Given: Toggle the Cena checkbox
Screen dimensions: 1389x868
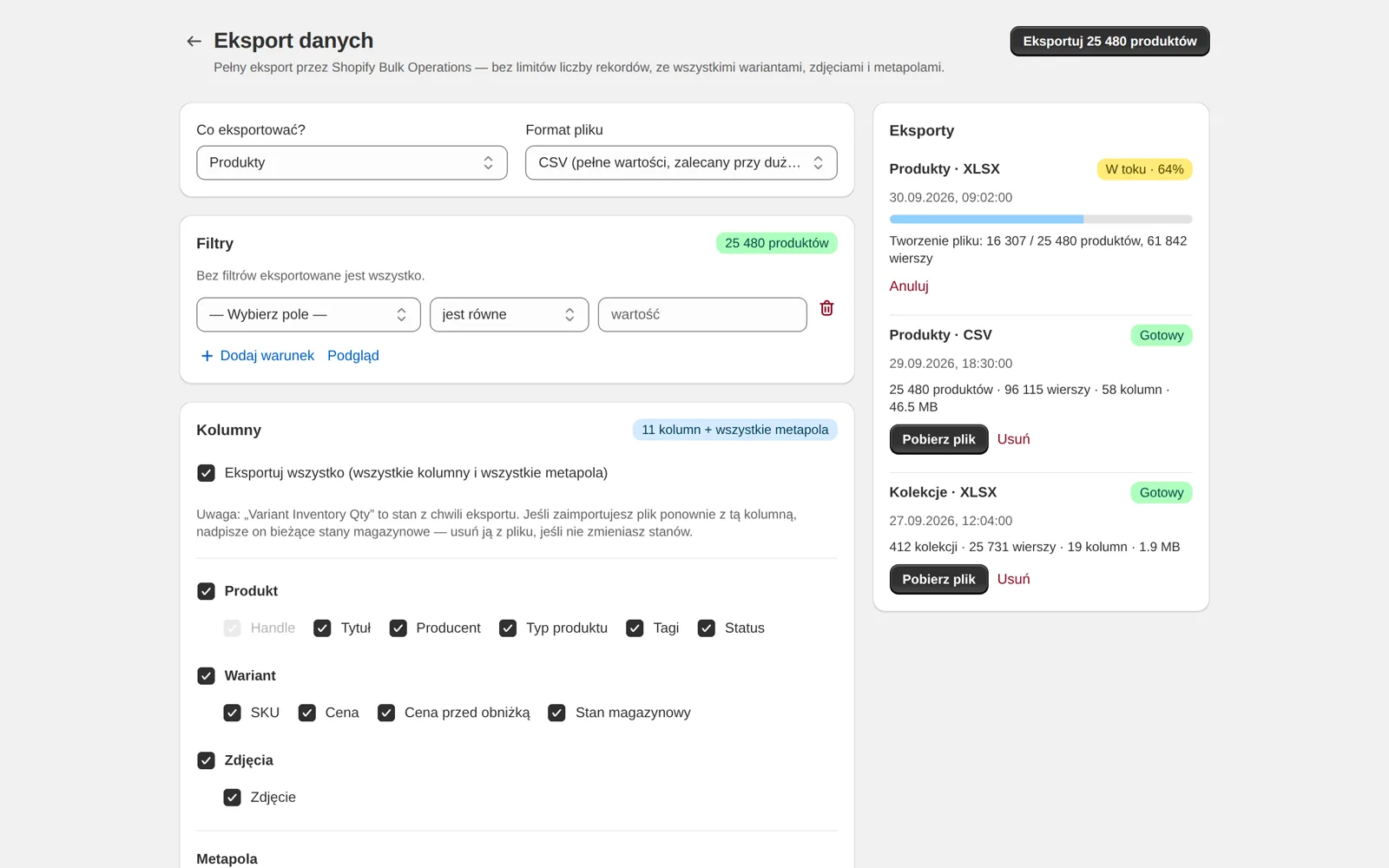Looking at the screenshot, I should tap(306, 713).
